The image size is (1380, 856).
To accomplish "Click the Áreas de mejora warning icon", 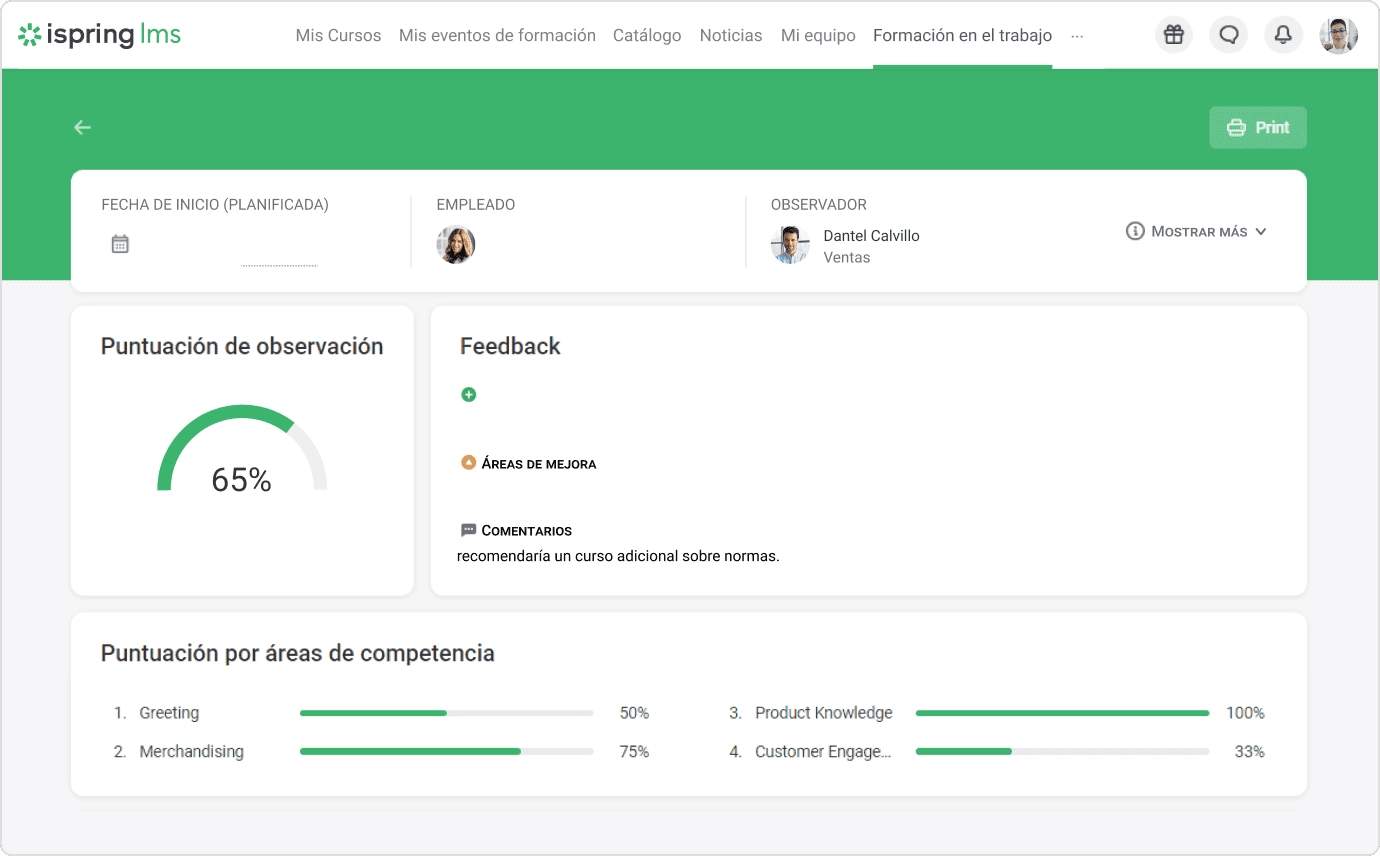I will click(467, 462).
